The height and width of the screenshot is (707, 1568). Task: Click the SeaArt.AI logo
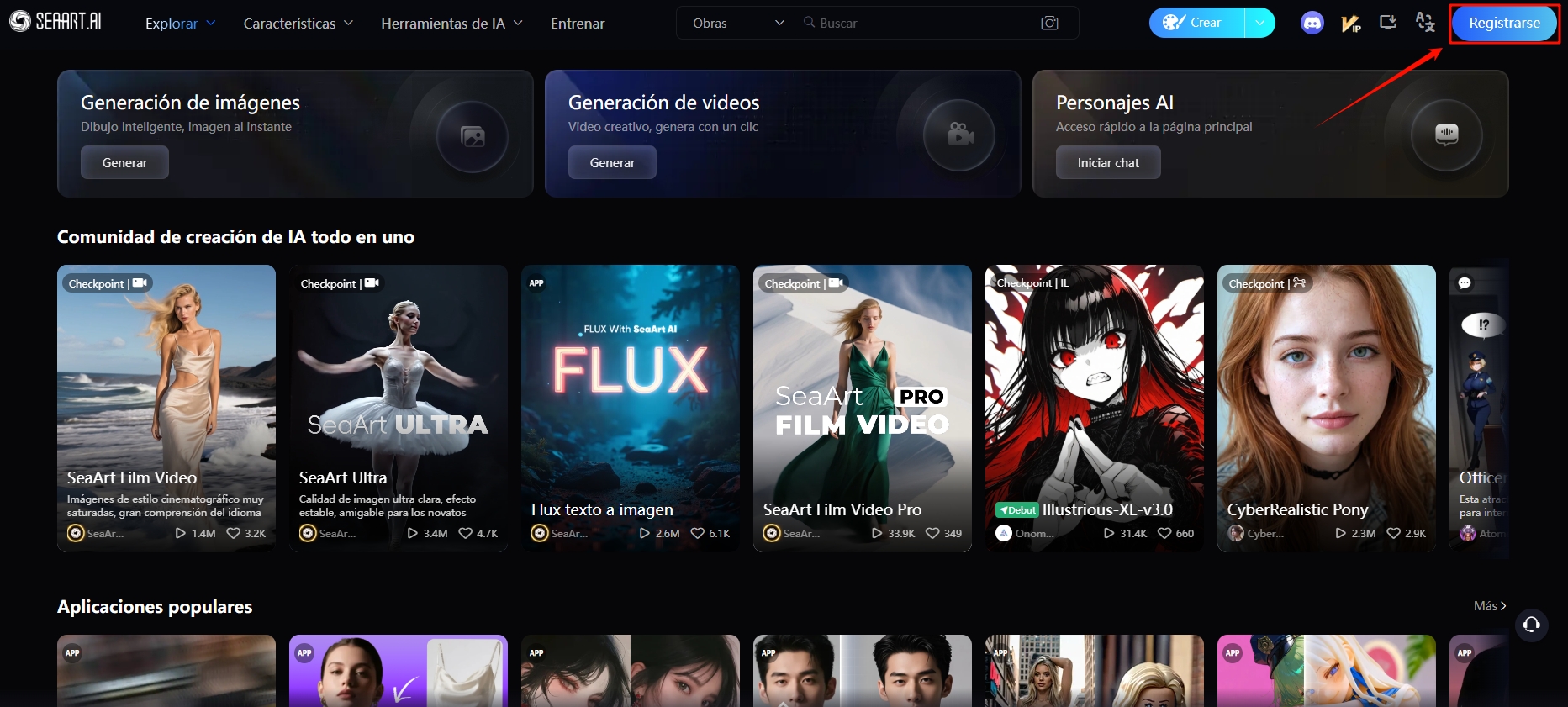coord(55,22)
